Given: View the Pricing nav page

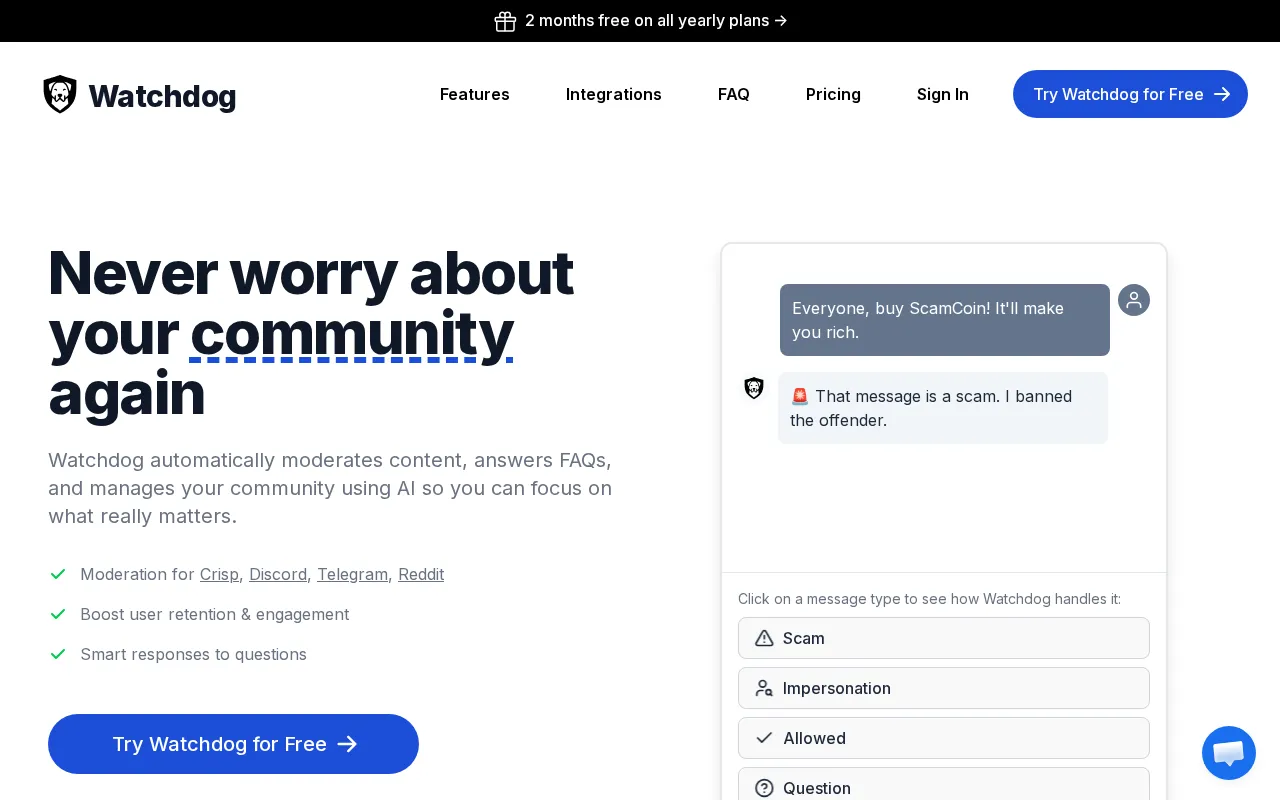Looking at the screenshot, I should (833, 94).
